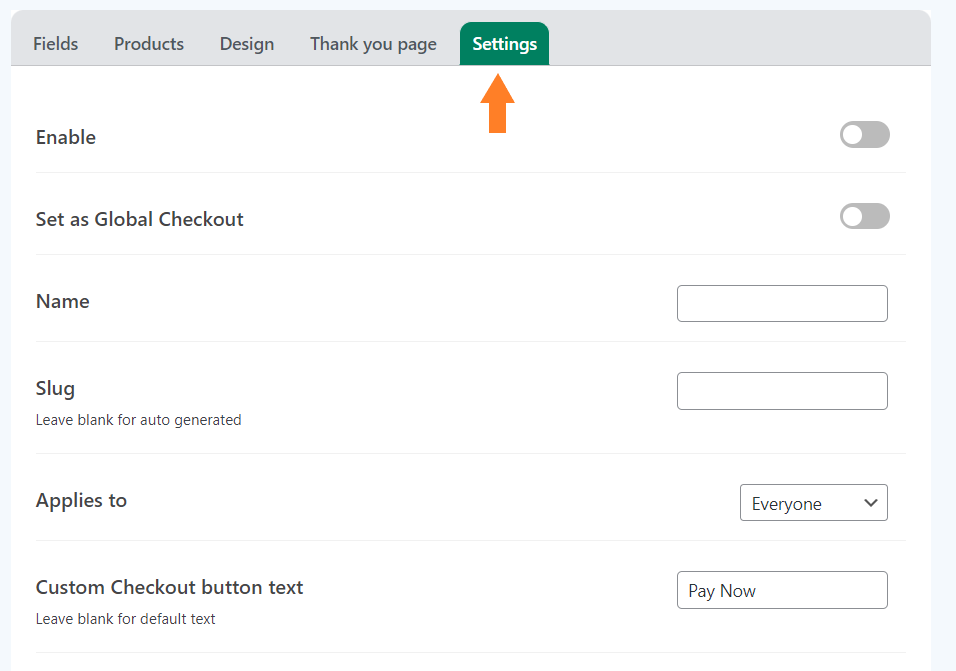Click the Leave blank for default text hint
The image size is (956, 671).
[x=126, y=619]
